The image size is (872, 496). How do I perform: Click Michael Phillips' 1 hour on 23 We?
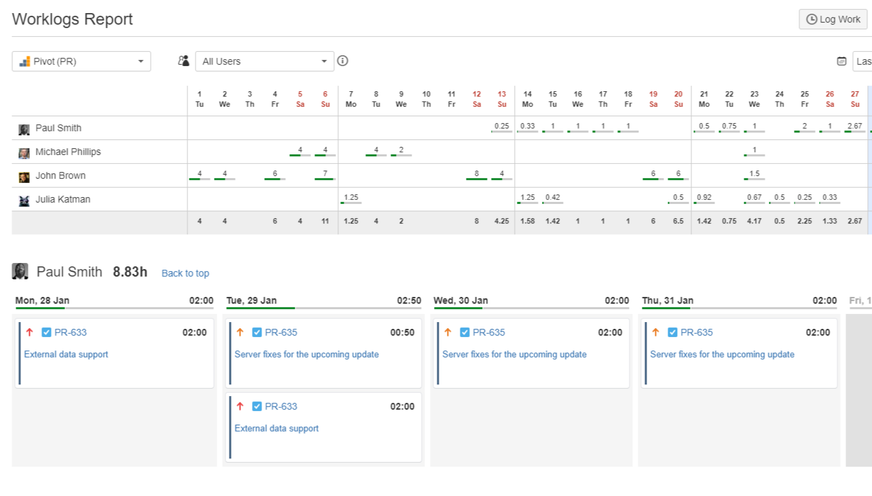(x=754, y=151)
